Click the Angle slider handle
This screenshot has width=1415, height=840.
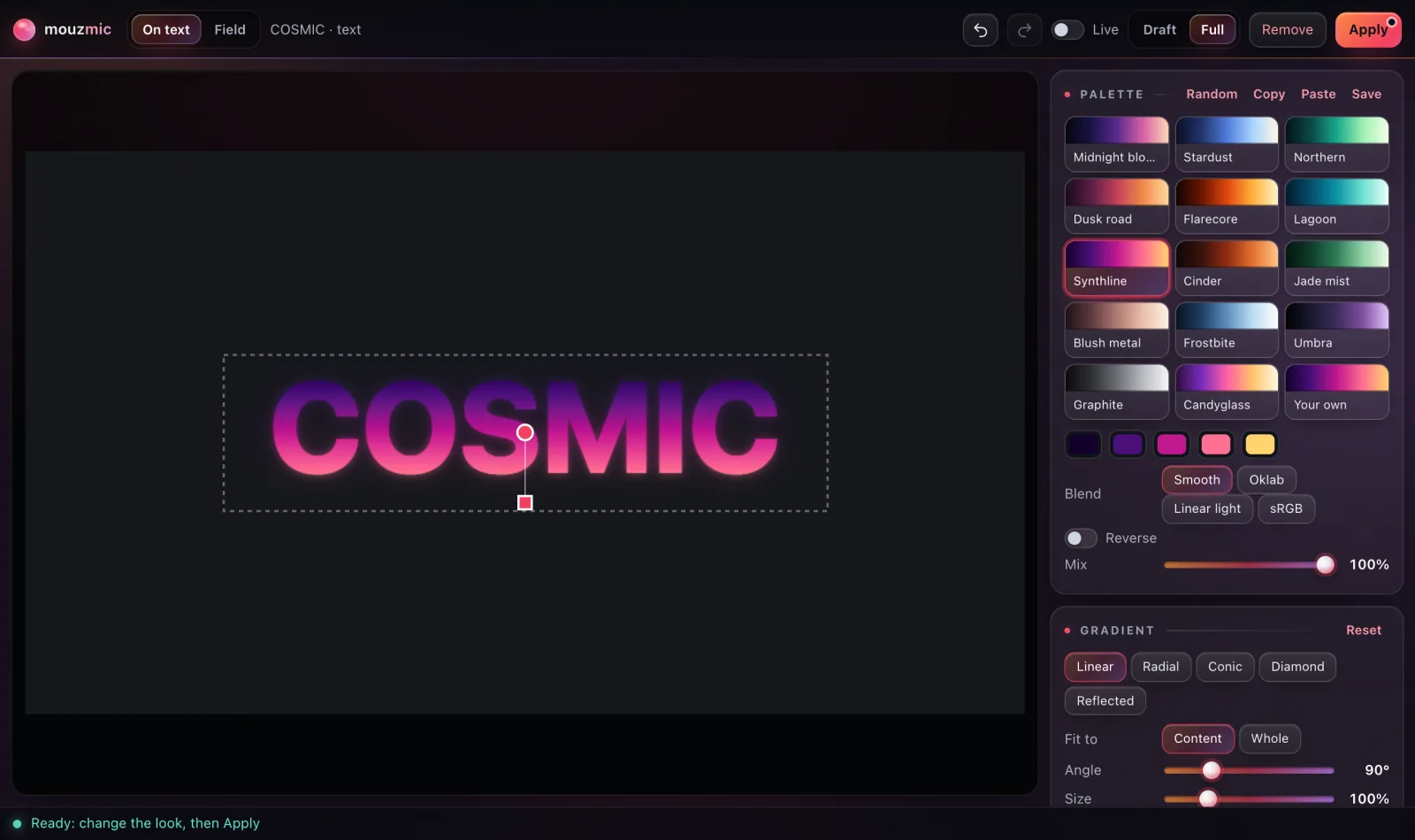[x=1212, y=770]
